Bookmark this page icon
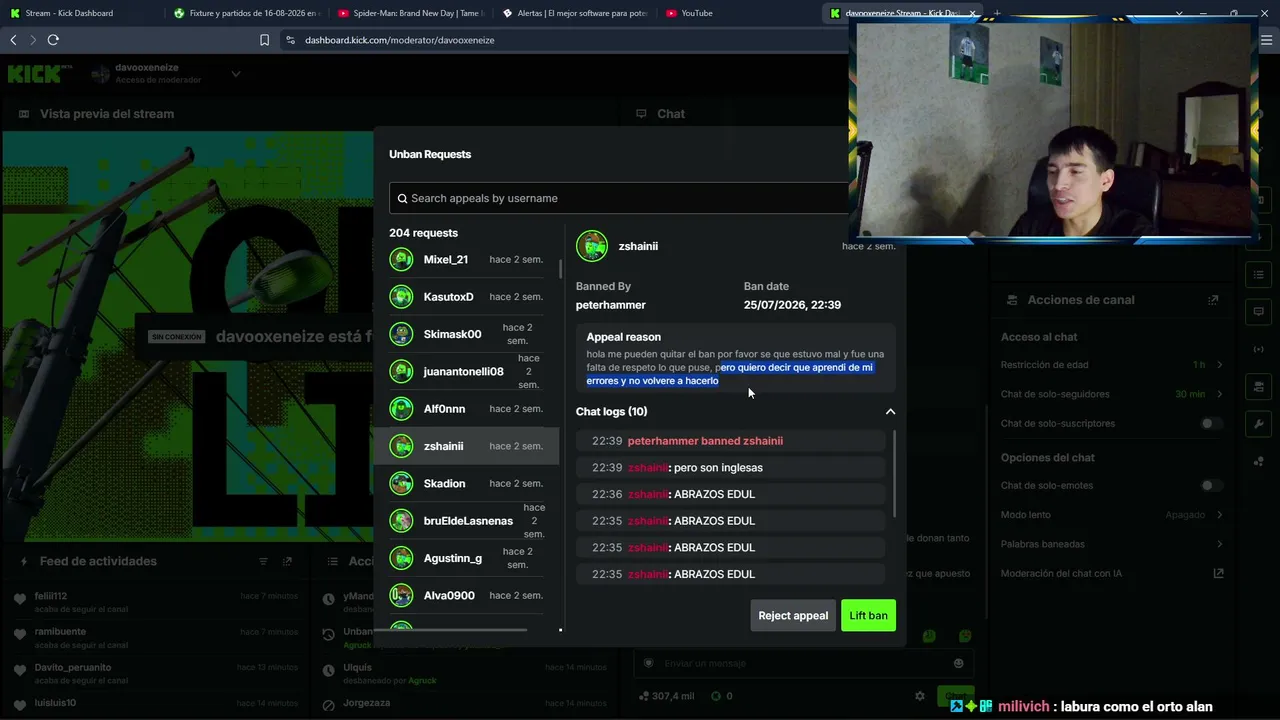1280x720 pixels. click(264, 40)
